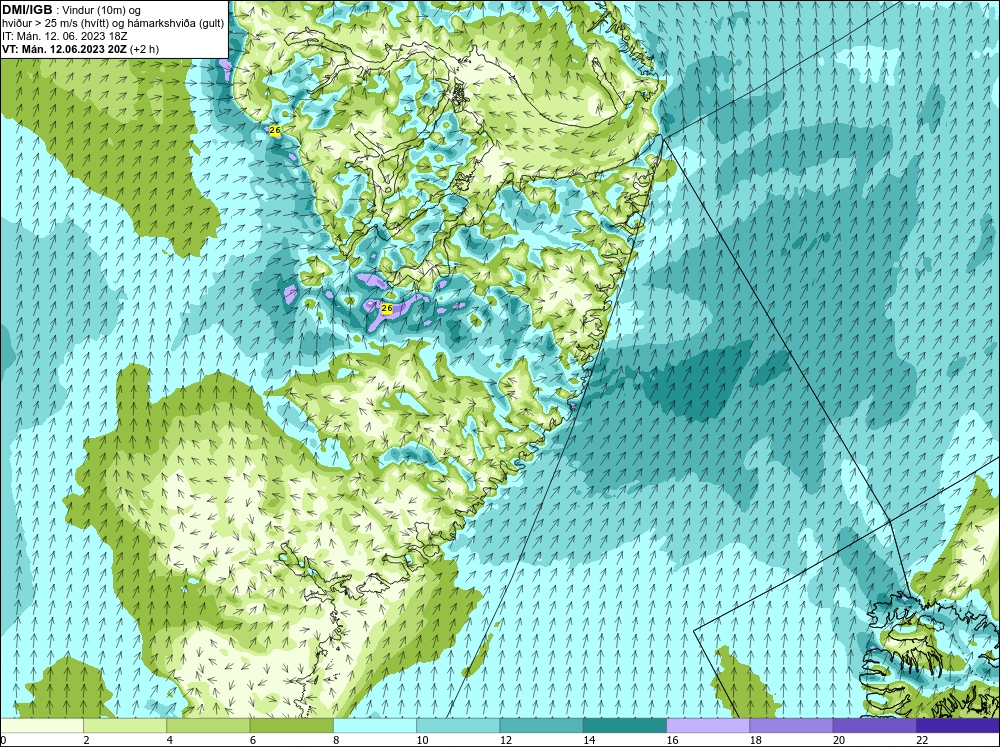Click the 'VT: Mán. 12.06.2023 20Z (+2 h)' line
Screen dimensions: 1000x747
80,49
